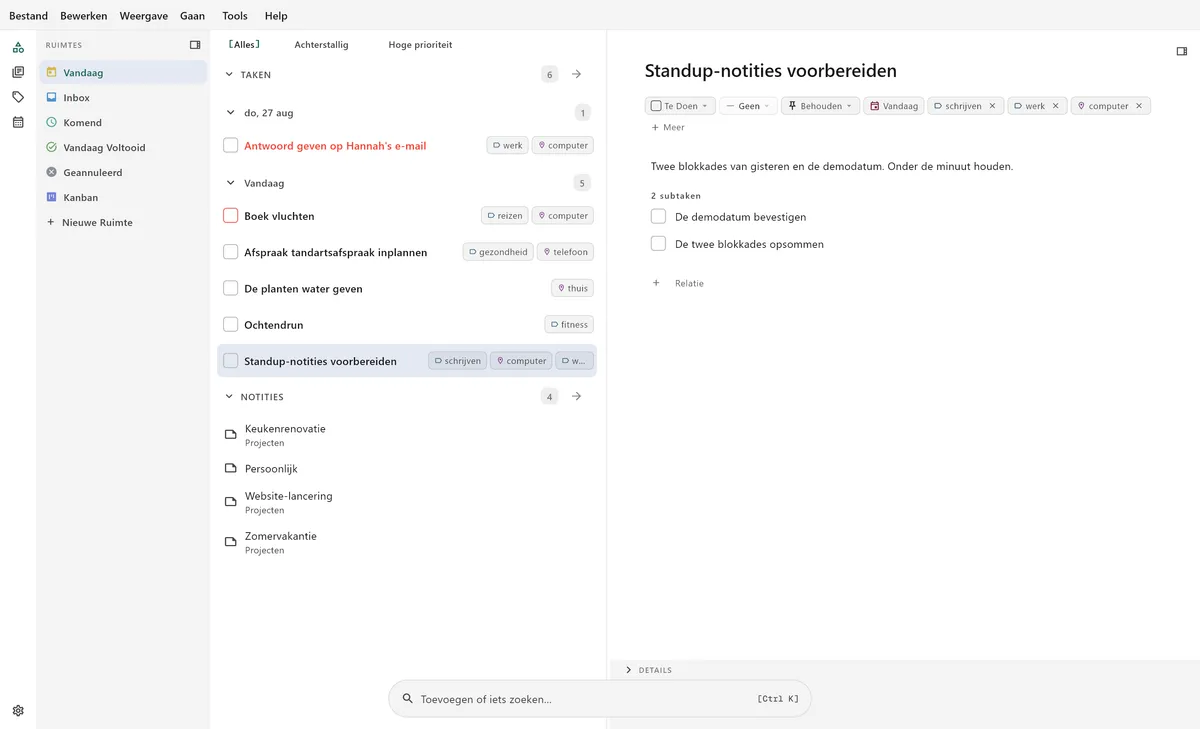1200x729 pixels.
Task: Check off Antwoord geven op Hannah's e-mail
Action: pyautogui.click(x=231, y=145)
